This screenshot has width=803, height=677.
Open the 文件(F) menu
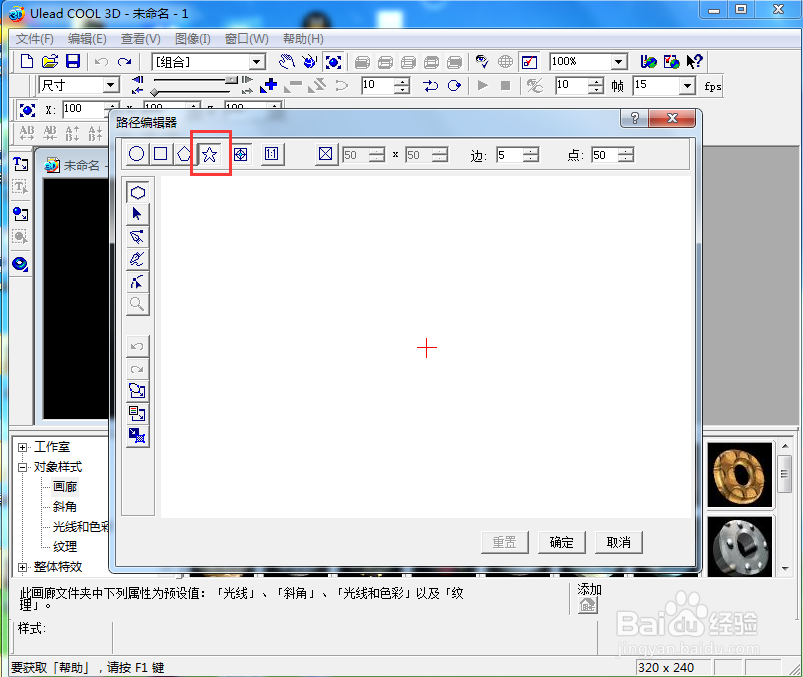pyautogui.click(x=35, y=39)
